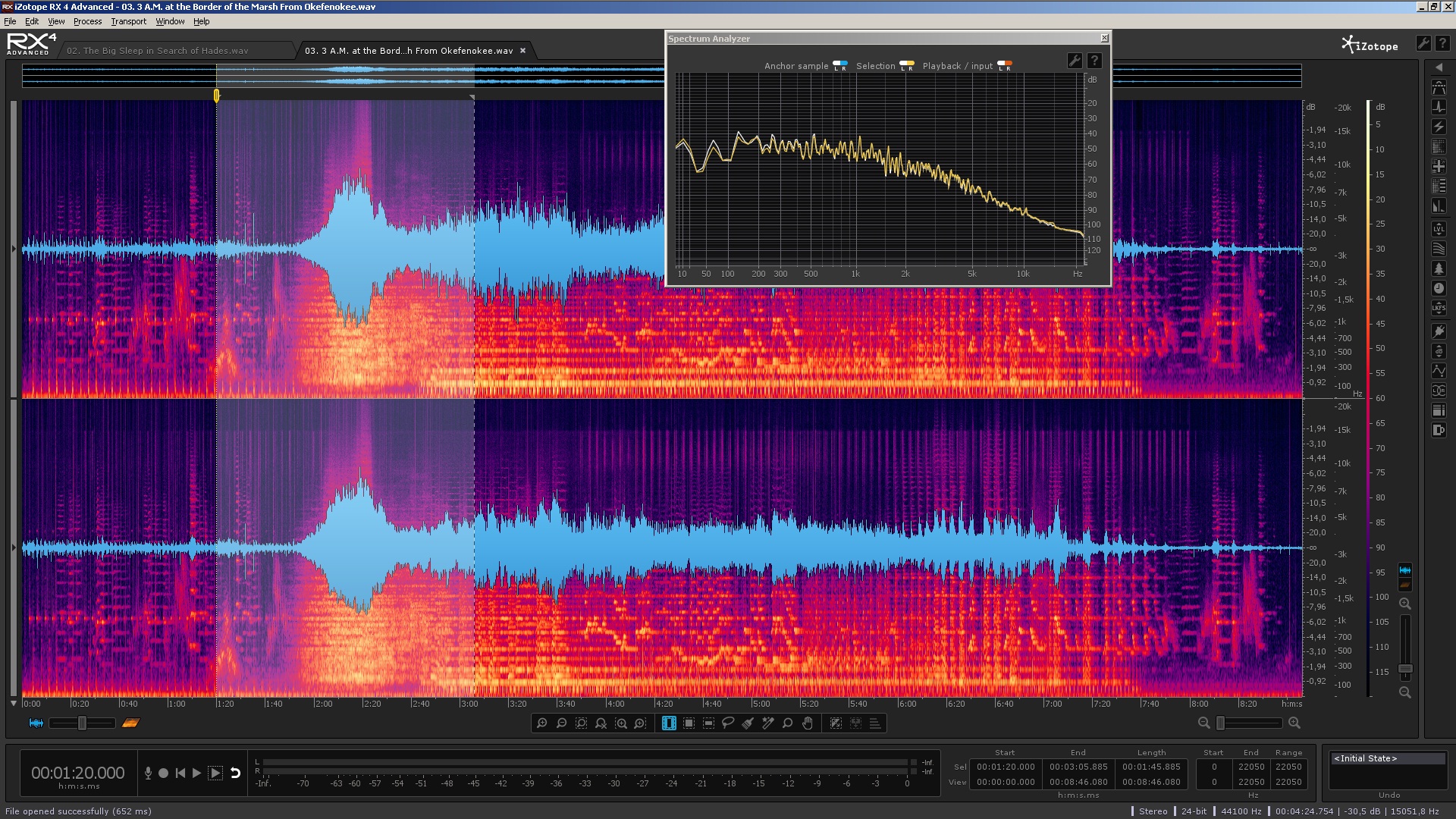Screen dimensions: 1456x819
Task: Select the brush selection tool
Action: click(x=748, y=723)
